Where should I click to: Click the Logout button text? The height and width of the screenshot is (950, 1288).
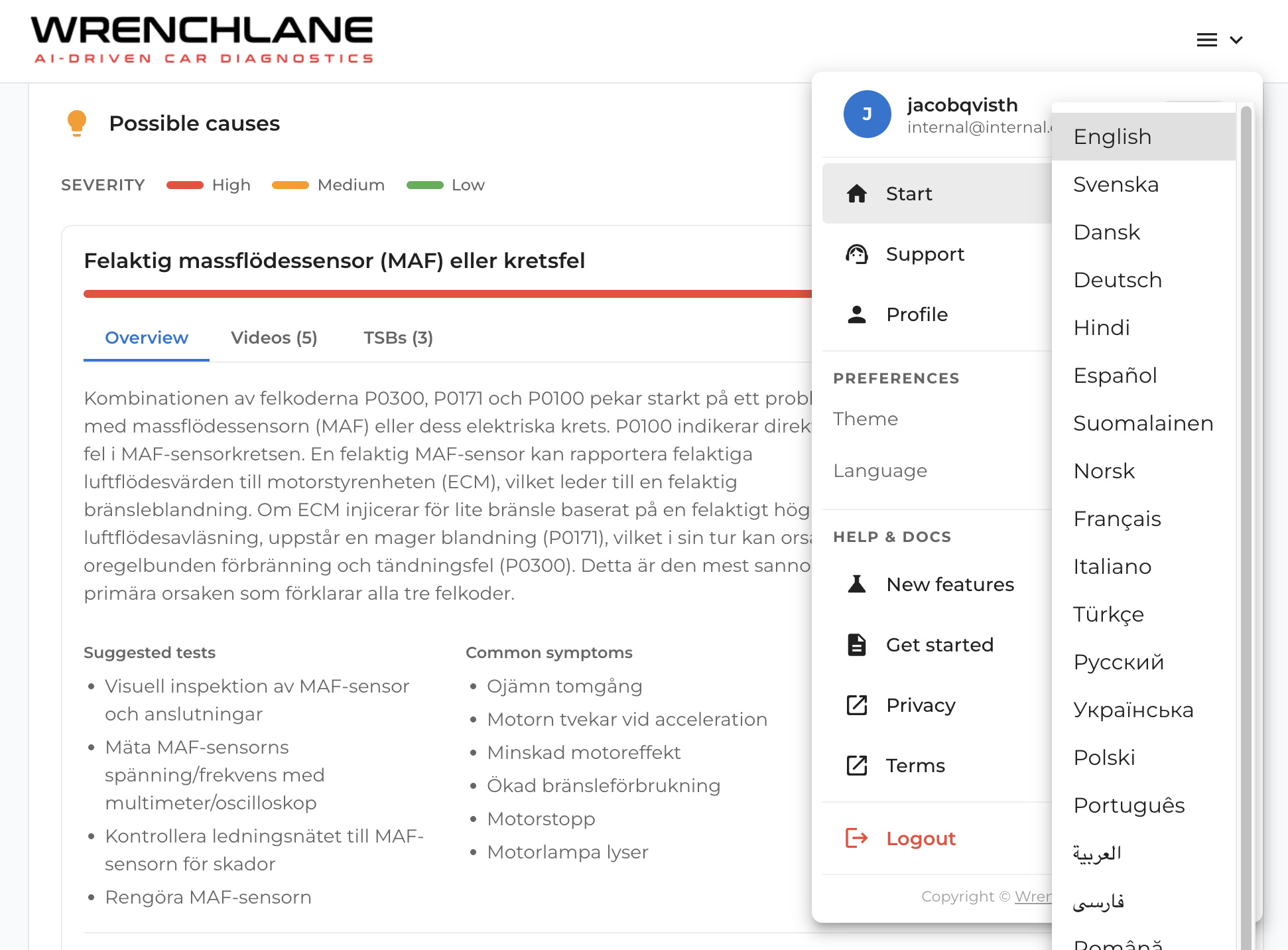coord(921,839)
